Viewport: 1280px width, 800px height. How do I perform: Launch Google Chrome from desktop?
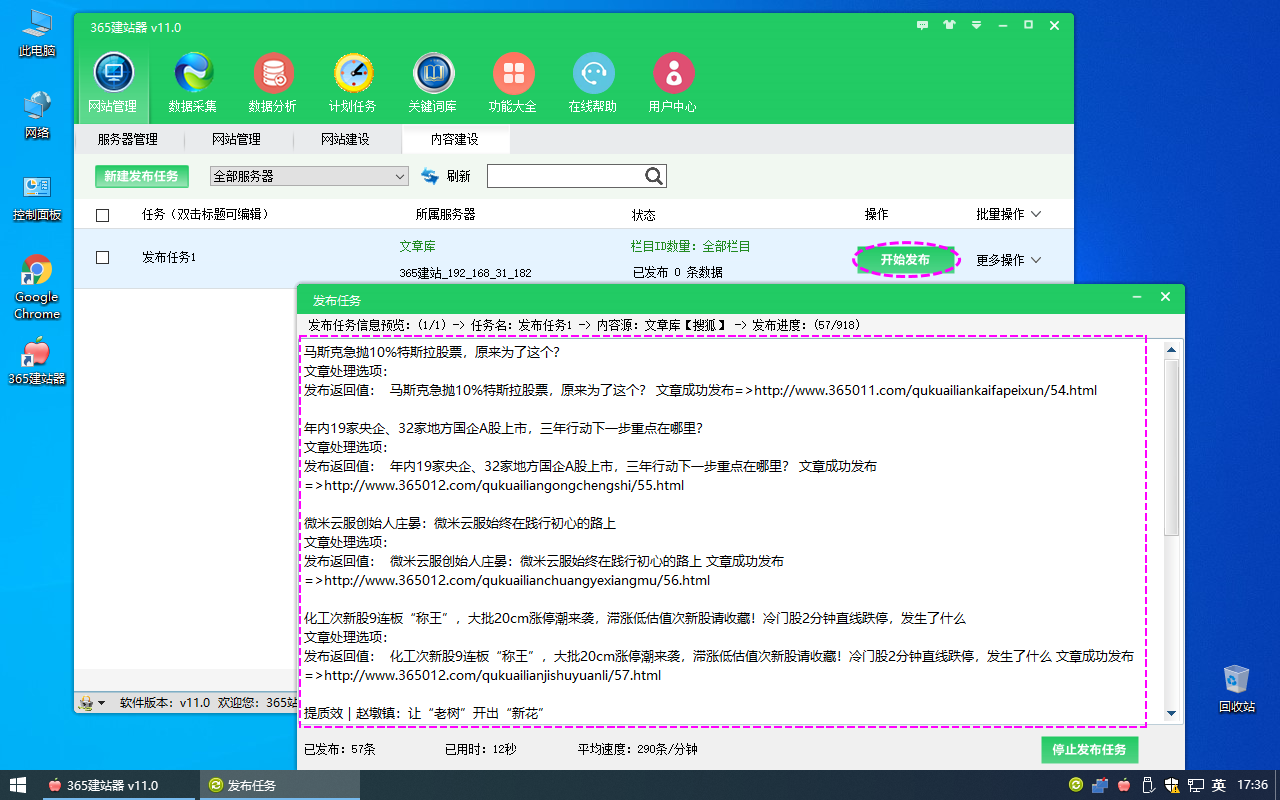pyautogui.click(x=37, y=287)
